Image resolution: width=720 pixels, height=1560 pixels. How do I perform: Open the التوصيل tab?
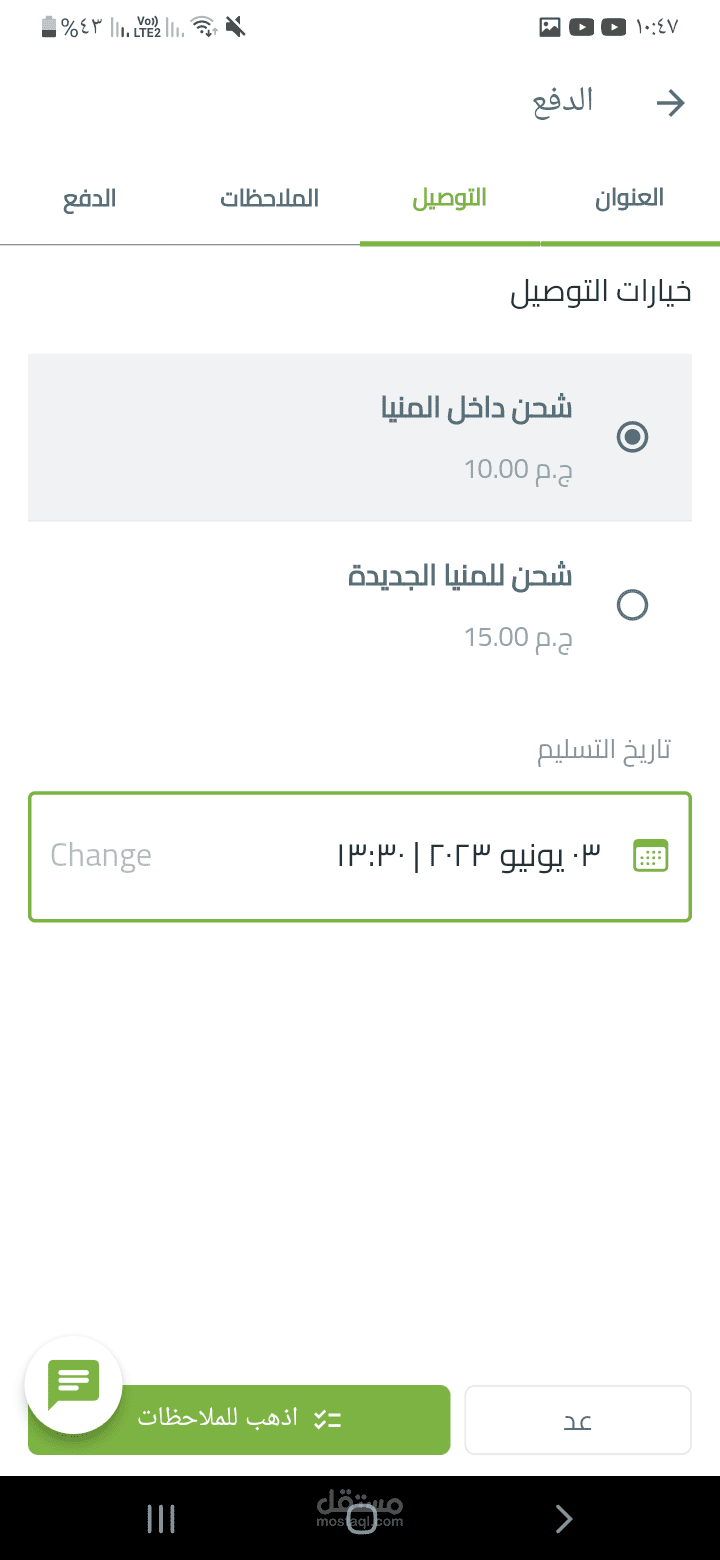450,197
